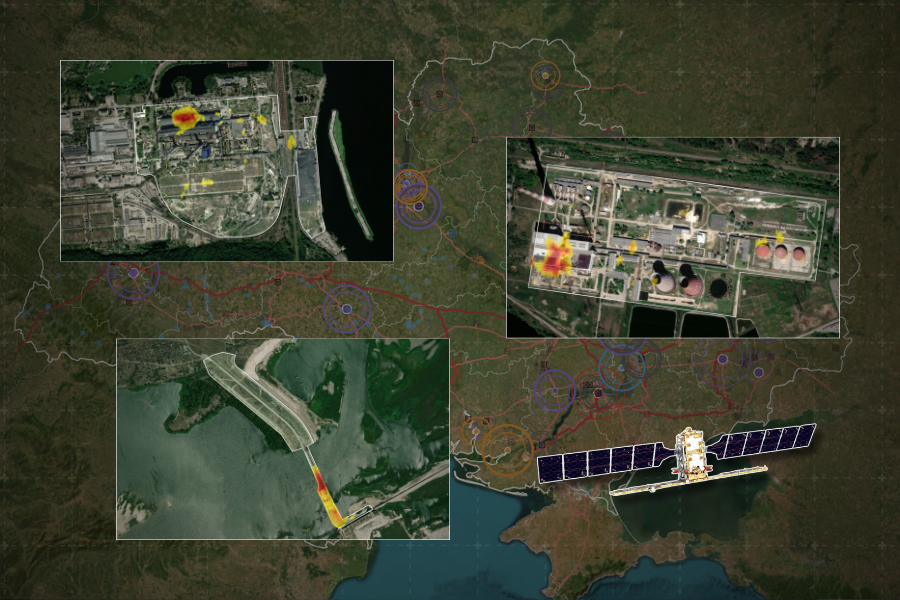
Task: Open the inset image of the dam across the water
Action: click(x=283, y=439)
